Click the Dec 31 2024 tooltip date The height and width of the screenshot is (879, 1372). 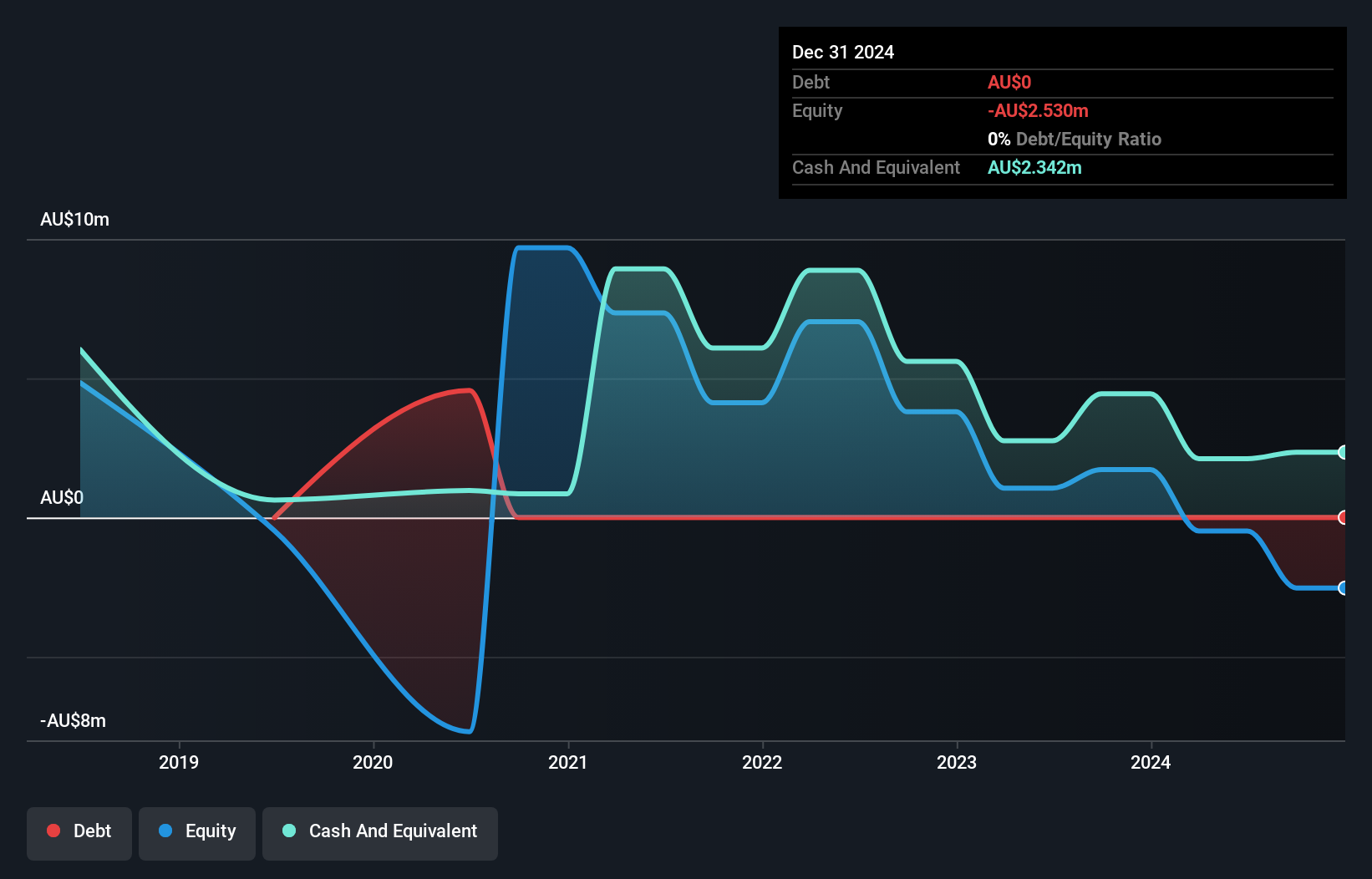pos(843,52)
